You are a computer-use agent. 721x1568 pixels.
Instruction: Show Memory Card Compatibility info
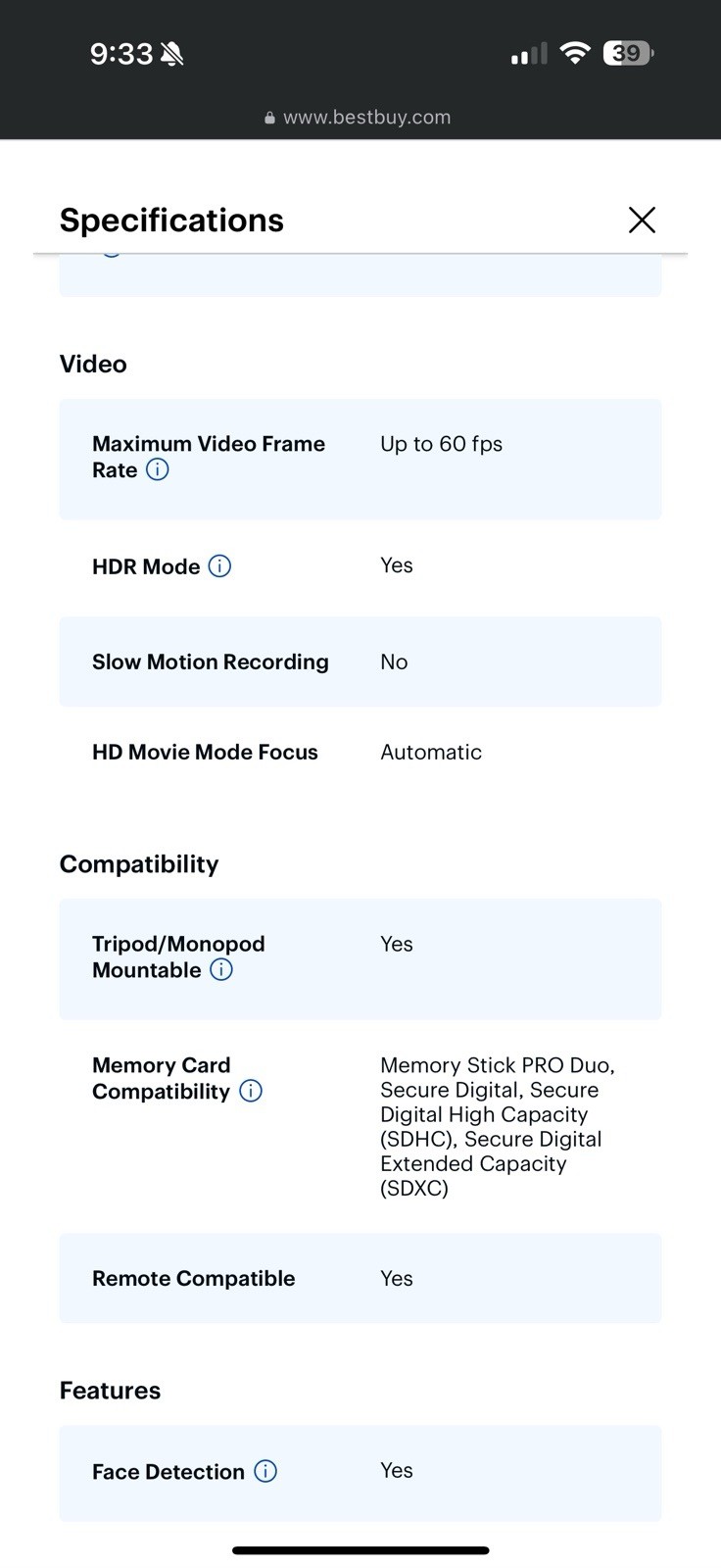(x=251, y=1091)
